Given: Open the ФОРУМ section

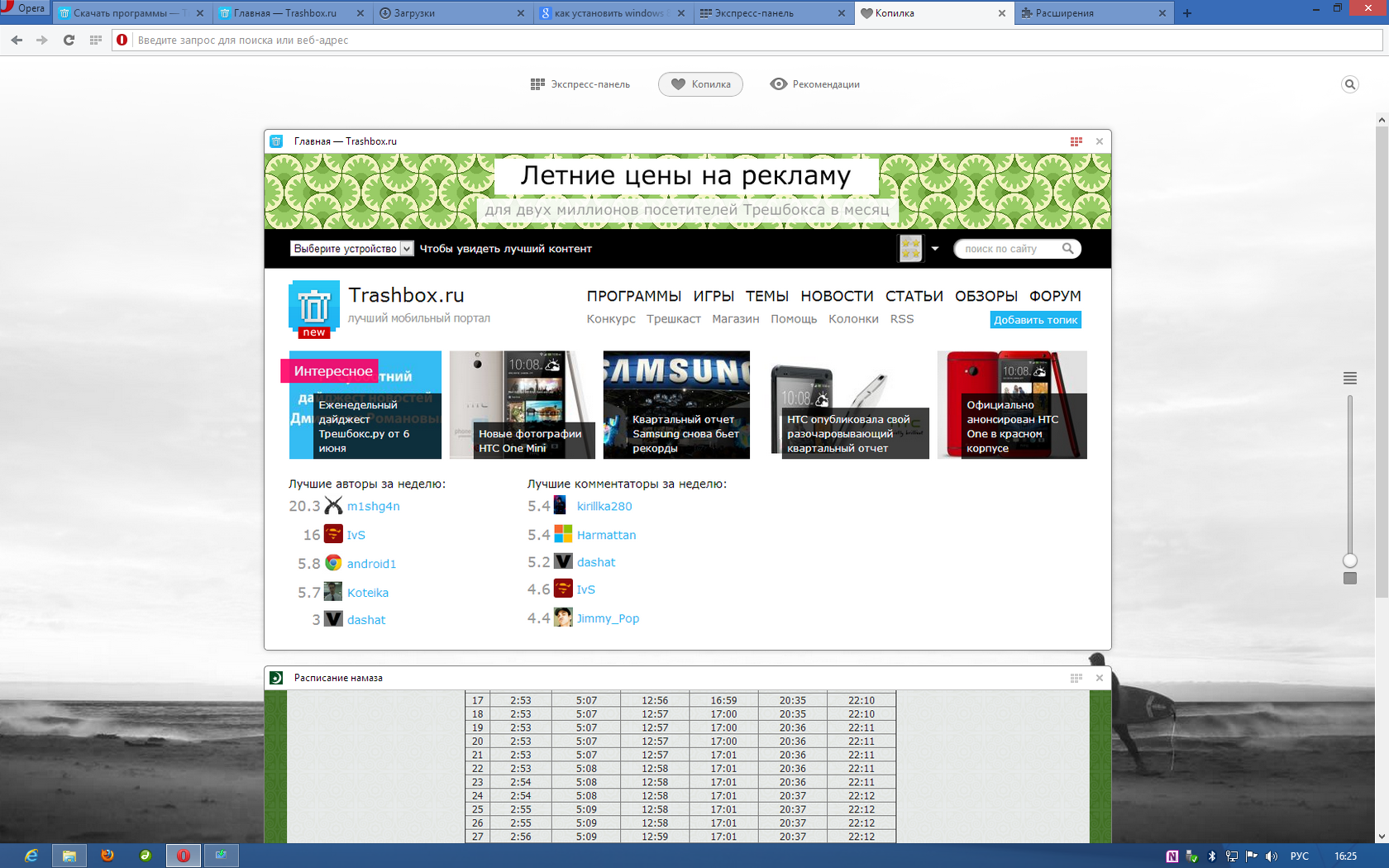Looking at the screenshot, I should (1055, 296).
